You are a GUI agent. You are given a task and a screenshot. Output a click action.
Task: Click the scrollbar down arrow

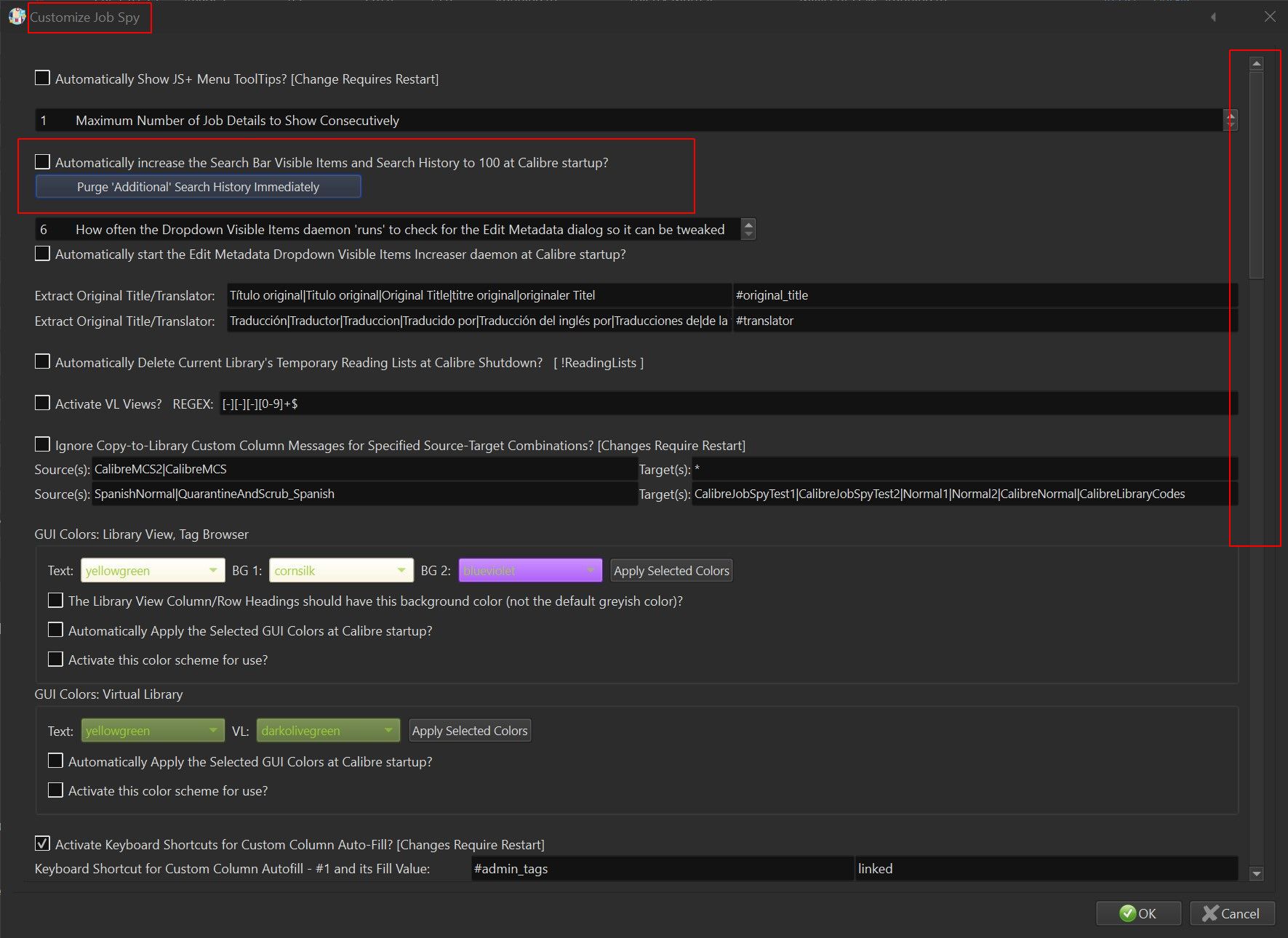(1256, 874)
